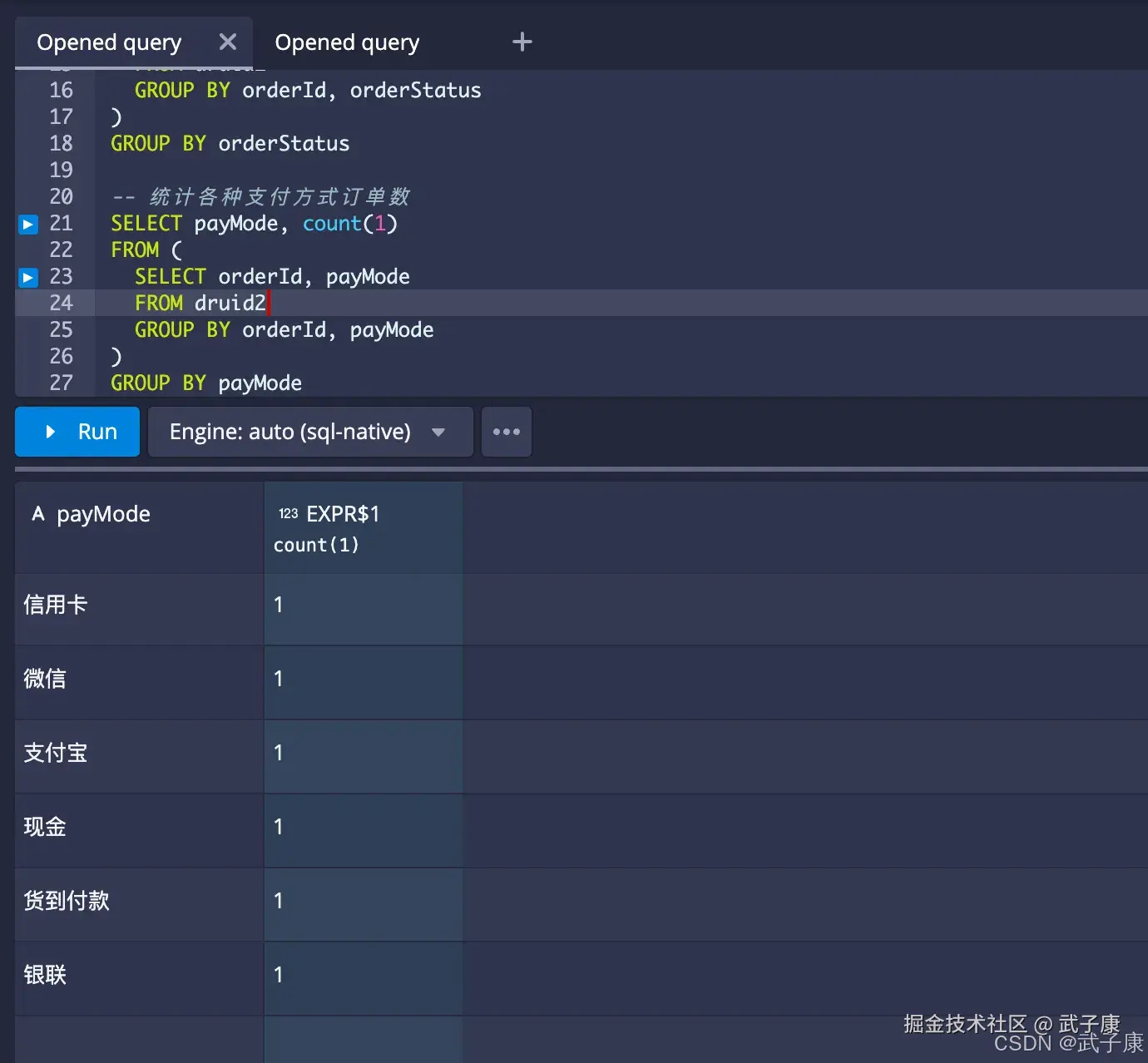Select the first Opened query tab
The height and width of the screenshot is (1063, 1148).
109,42
